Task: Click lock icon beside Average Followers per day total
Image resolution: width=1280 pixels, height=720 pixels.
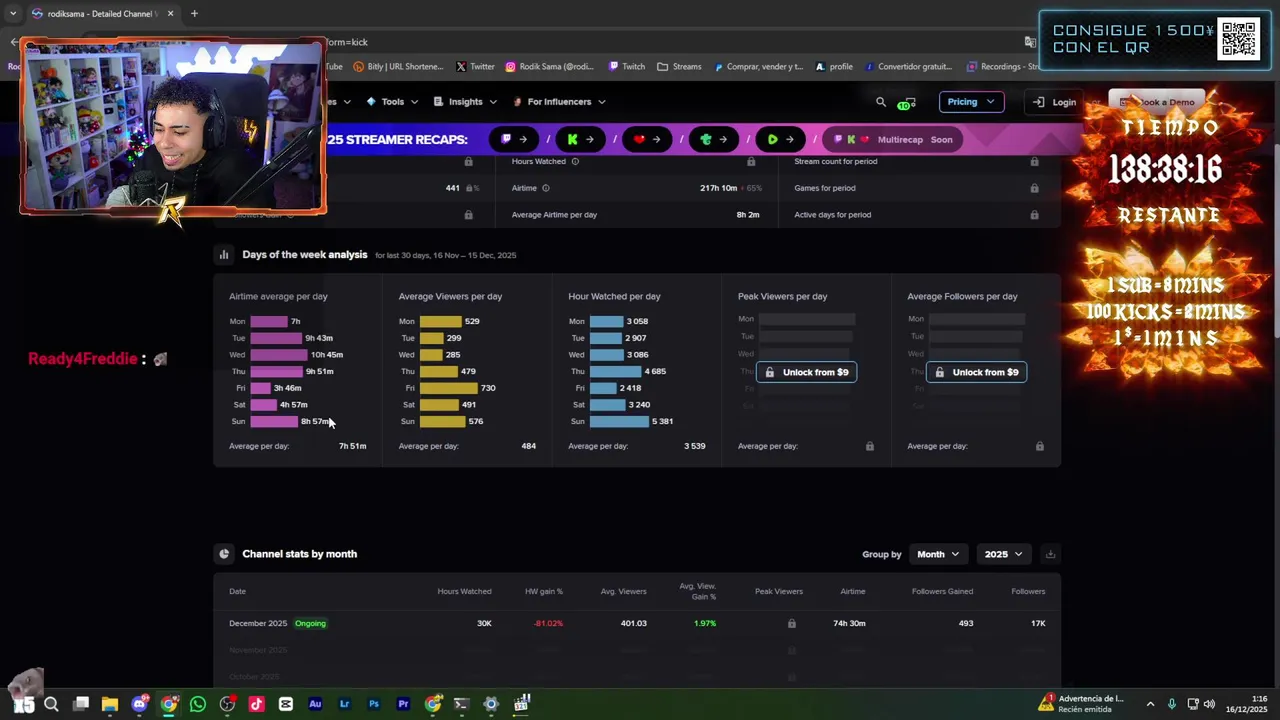Action: [1040, 446]
